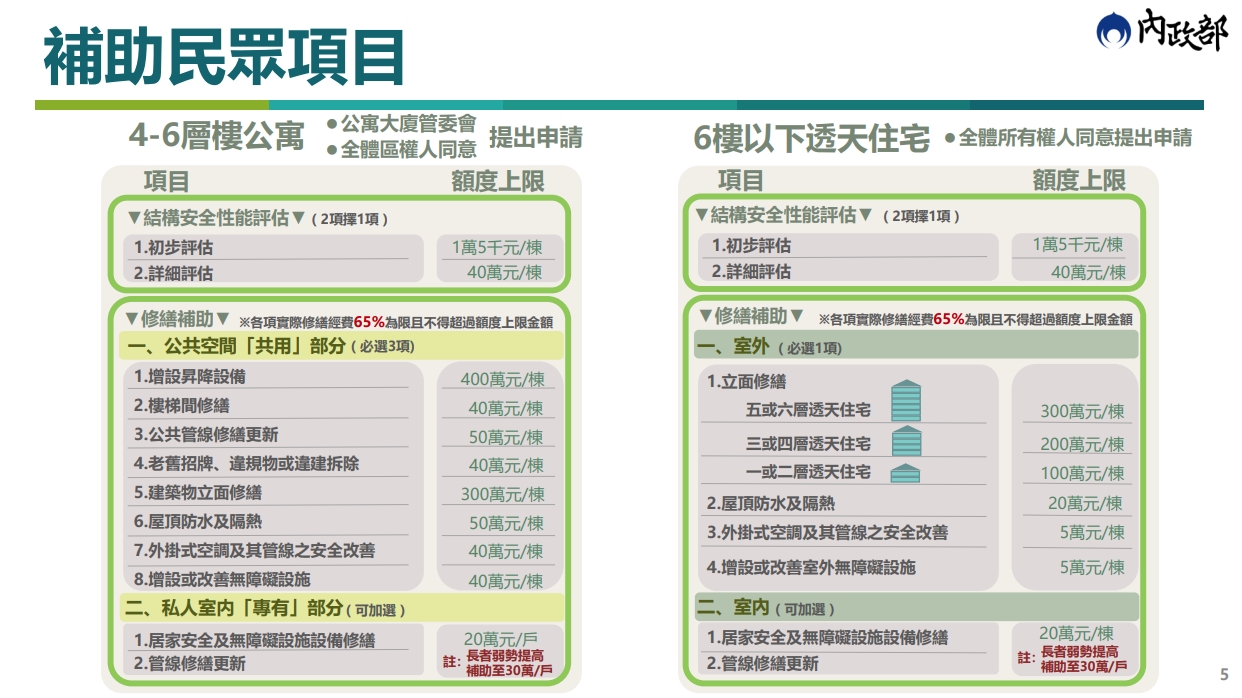Collapse the leading triangle of 修繕補助 under 4-6層樓公寓
Viewport: 1242px width, 698px height.
pyautogui.click(x=131, y=319)
